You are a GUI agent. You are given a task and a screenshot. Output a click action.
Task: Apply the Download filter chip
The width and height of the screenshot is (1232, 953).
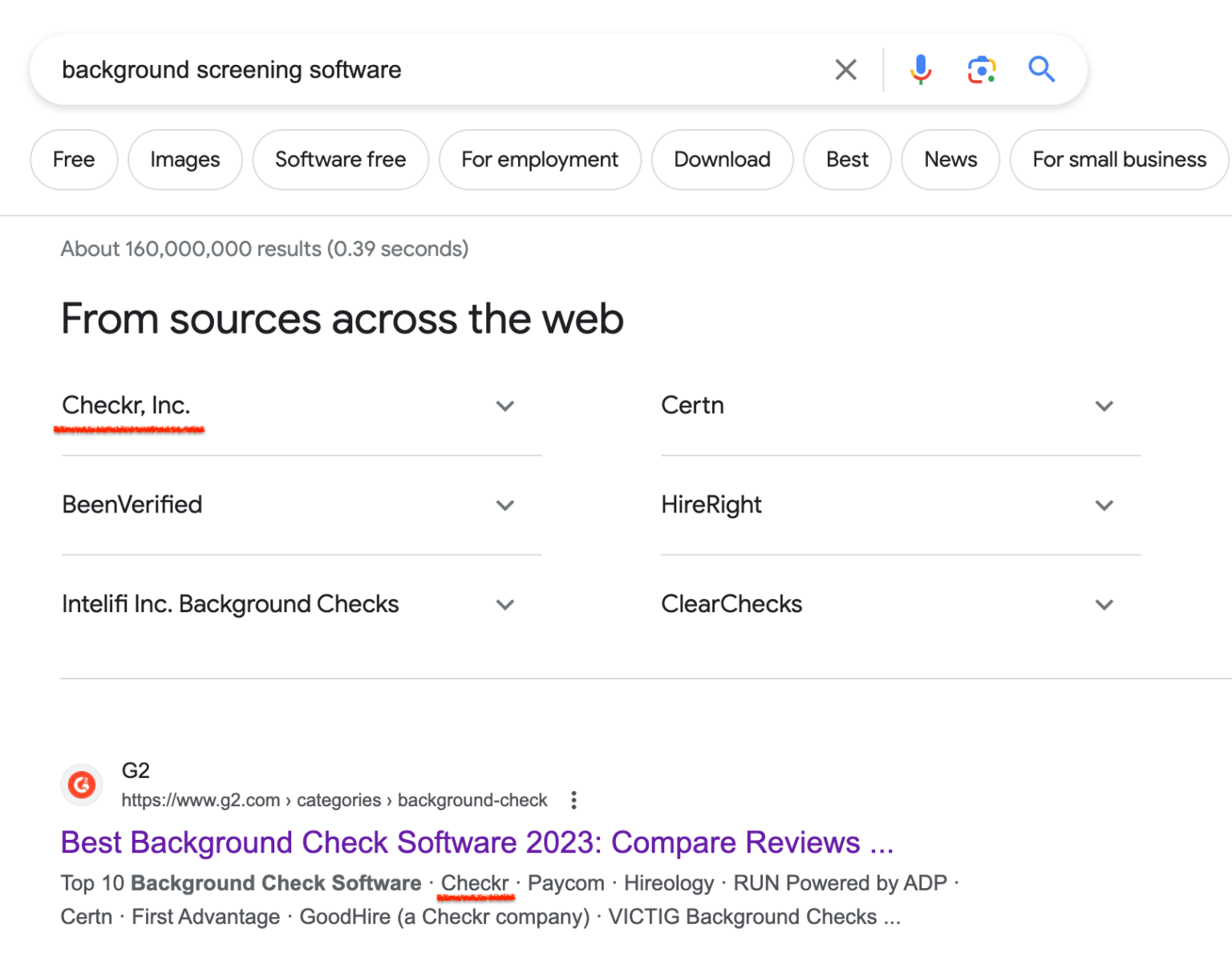tap(722, 160)
